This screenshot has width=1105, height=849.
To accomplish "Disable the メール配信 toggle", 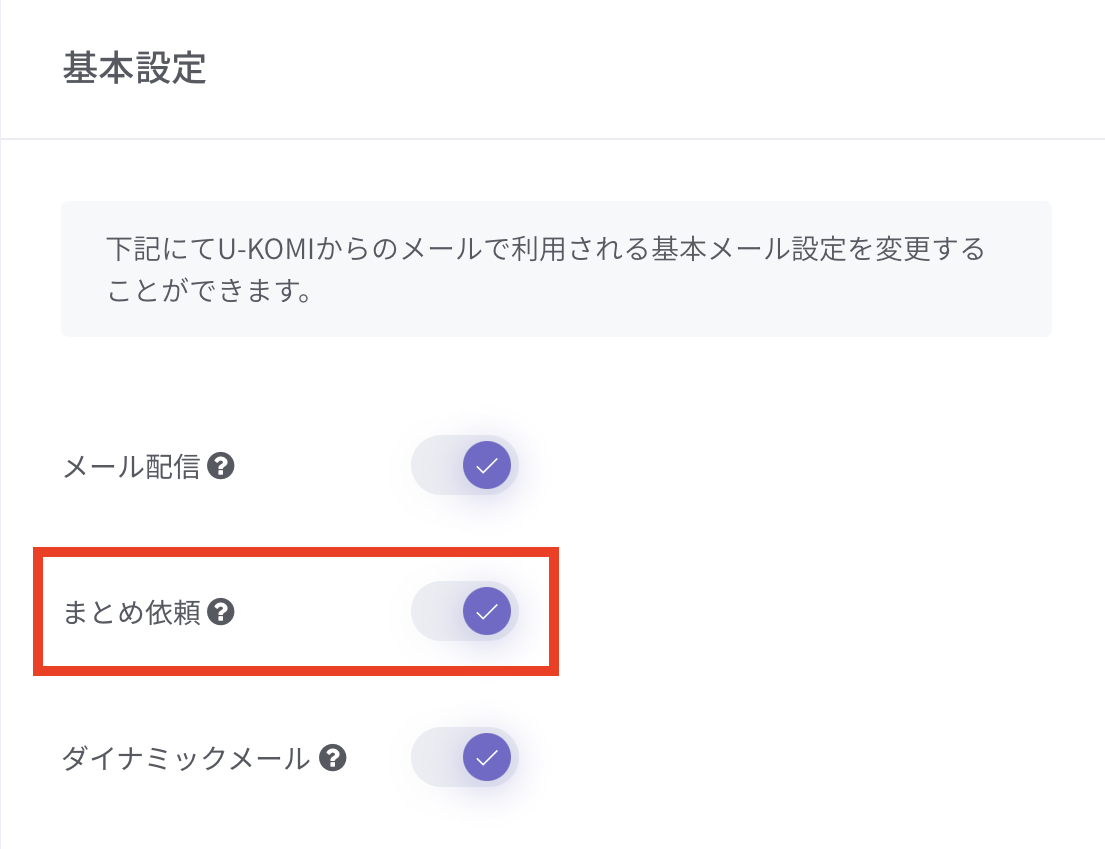I will [x=465, y=465].
